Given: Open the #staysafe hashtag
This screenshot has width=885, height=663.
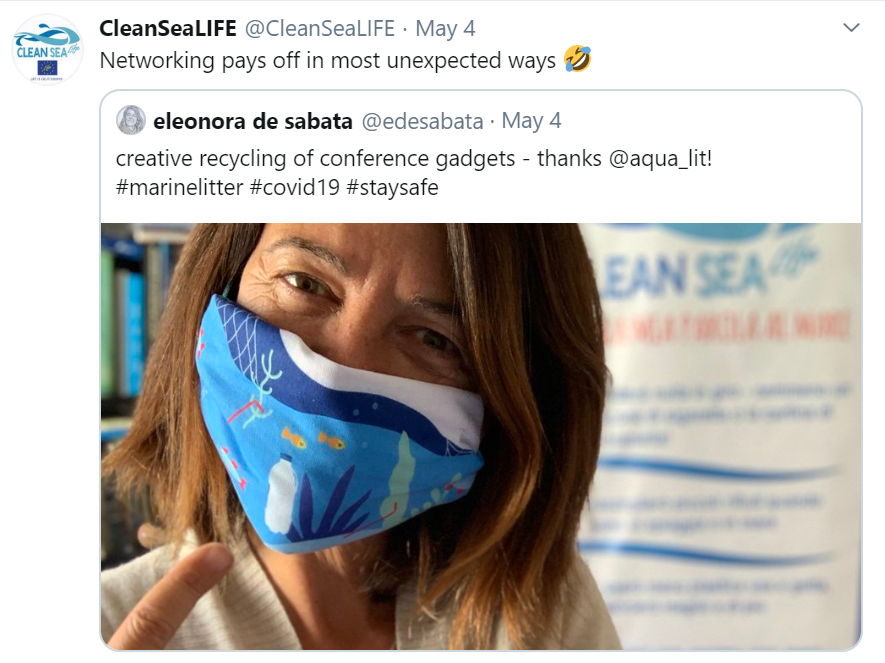Looking at the screenshot, I should coord(392,187).
